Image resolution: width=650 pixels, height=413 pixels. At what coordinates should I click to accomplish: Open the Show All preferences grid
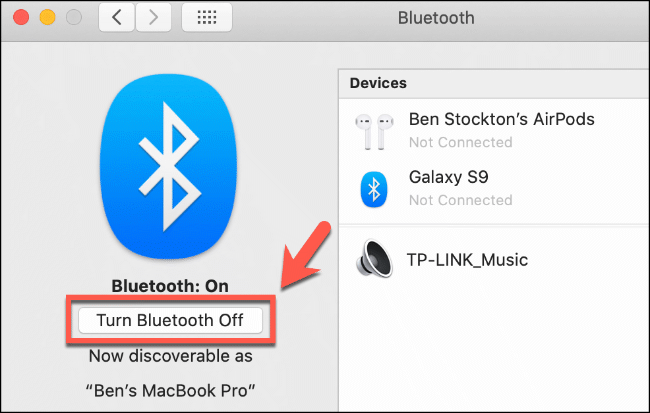pos(206,17)
